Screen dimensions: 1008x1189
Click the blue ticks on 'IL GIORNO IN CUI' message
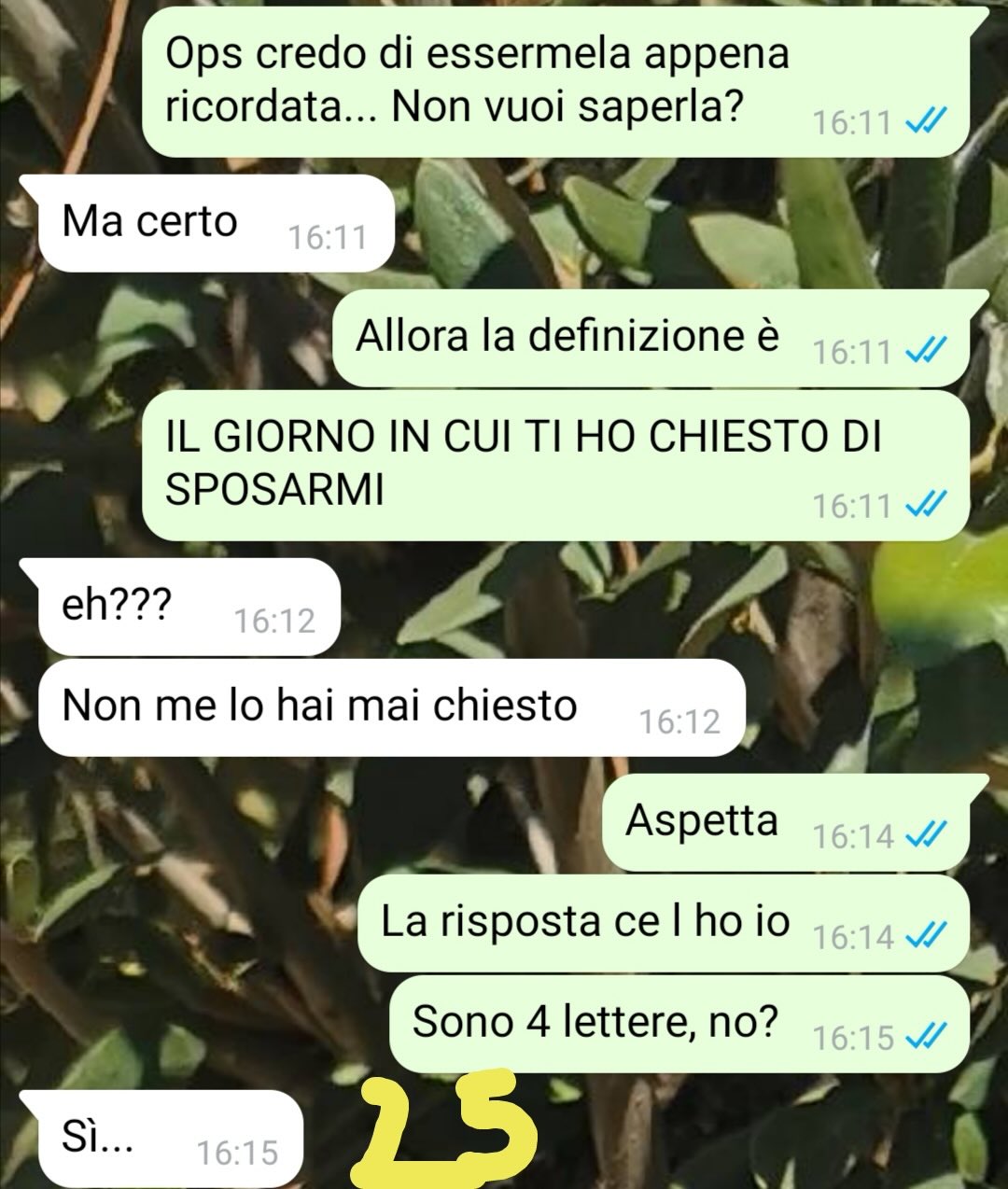(927, 504)
